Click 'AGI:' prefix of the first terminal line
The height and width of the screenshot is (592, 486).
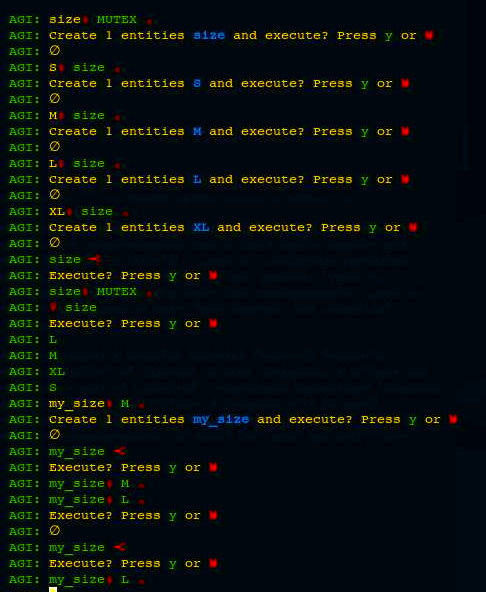click(x=25, y=20)
